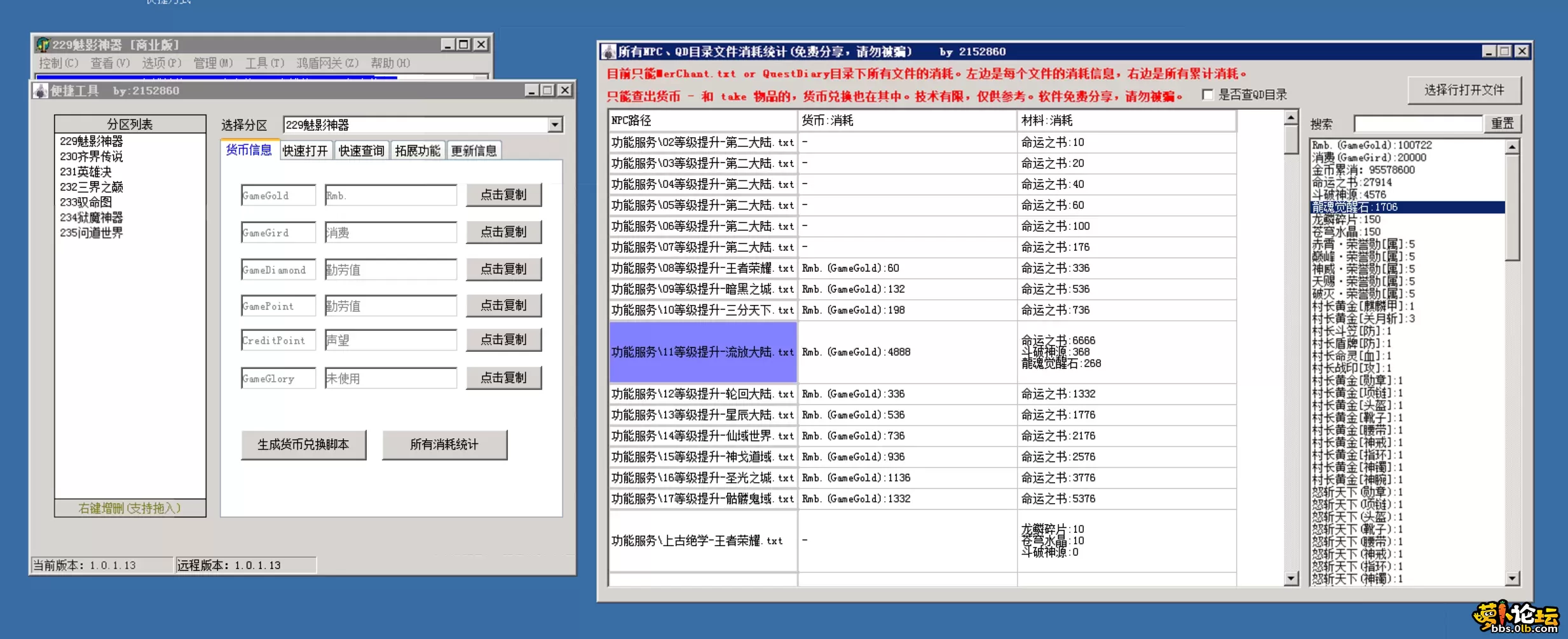Click the statistics window title bar icon
The height and width of the screenshot is (639, 1568).
pyautogui.click(x=608, y=51)
